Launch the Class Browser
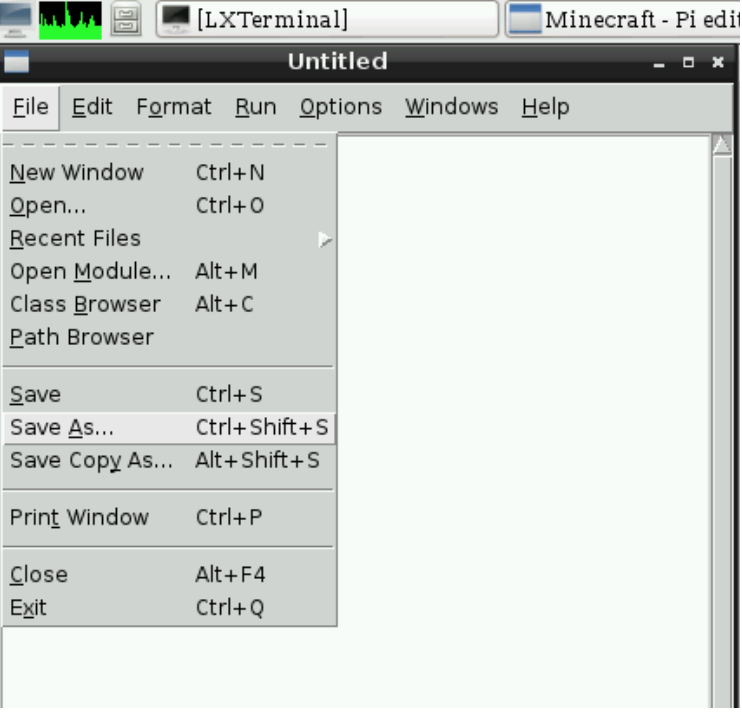Viewport: 742px width, 714px height. [x=169, y=304]
